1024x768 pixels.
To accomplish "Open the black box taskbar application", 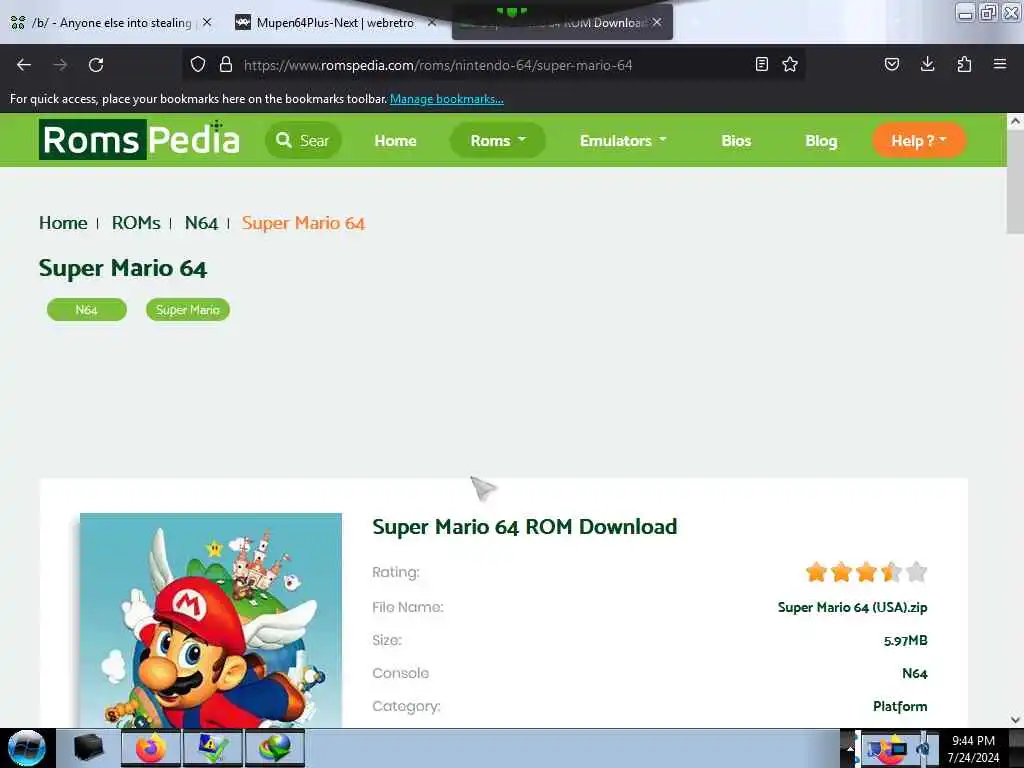I will click(89, 748).
